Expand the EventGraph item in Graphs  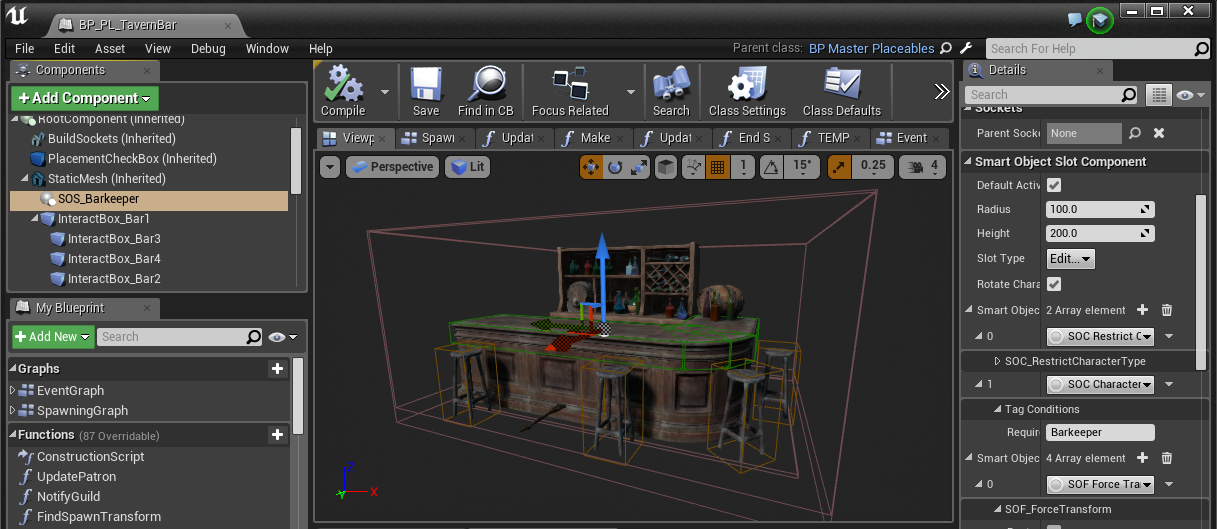(14, 391)
